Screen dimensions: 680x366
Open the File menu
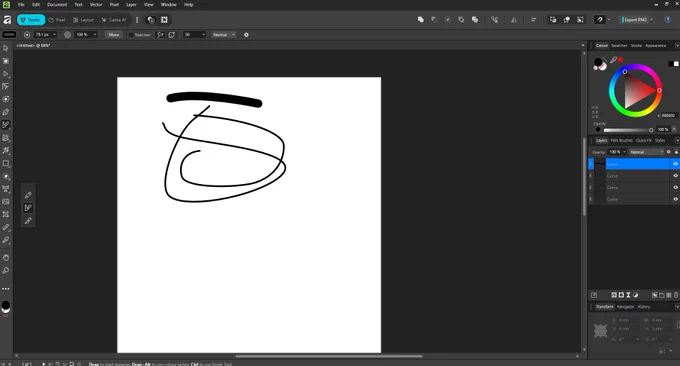click(x=21, y=4)
